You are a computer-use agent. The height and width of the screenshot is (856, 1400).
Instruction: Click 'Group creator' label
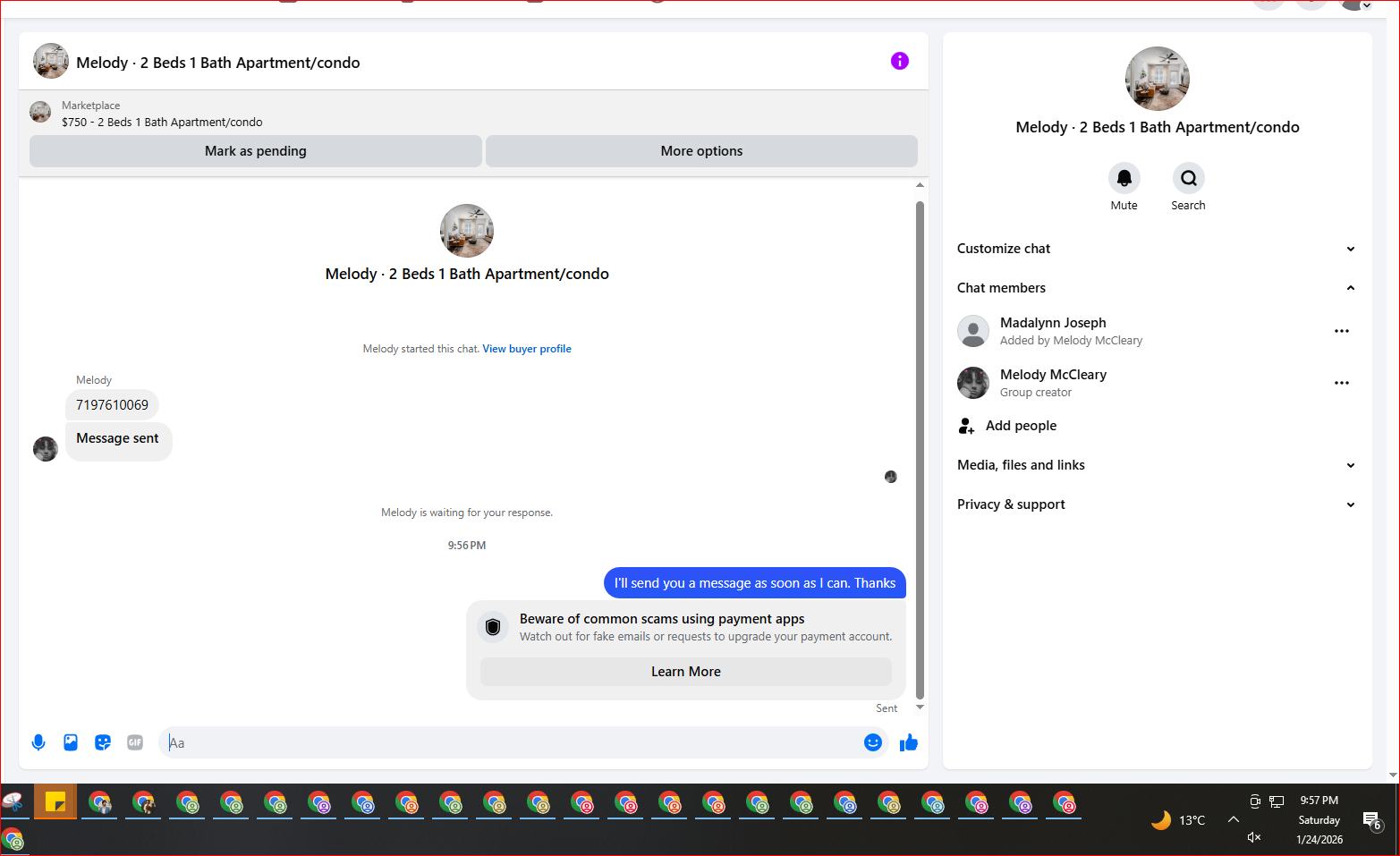1036,393
